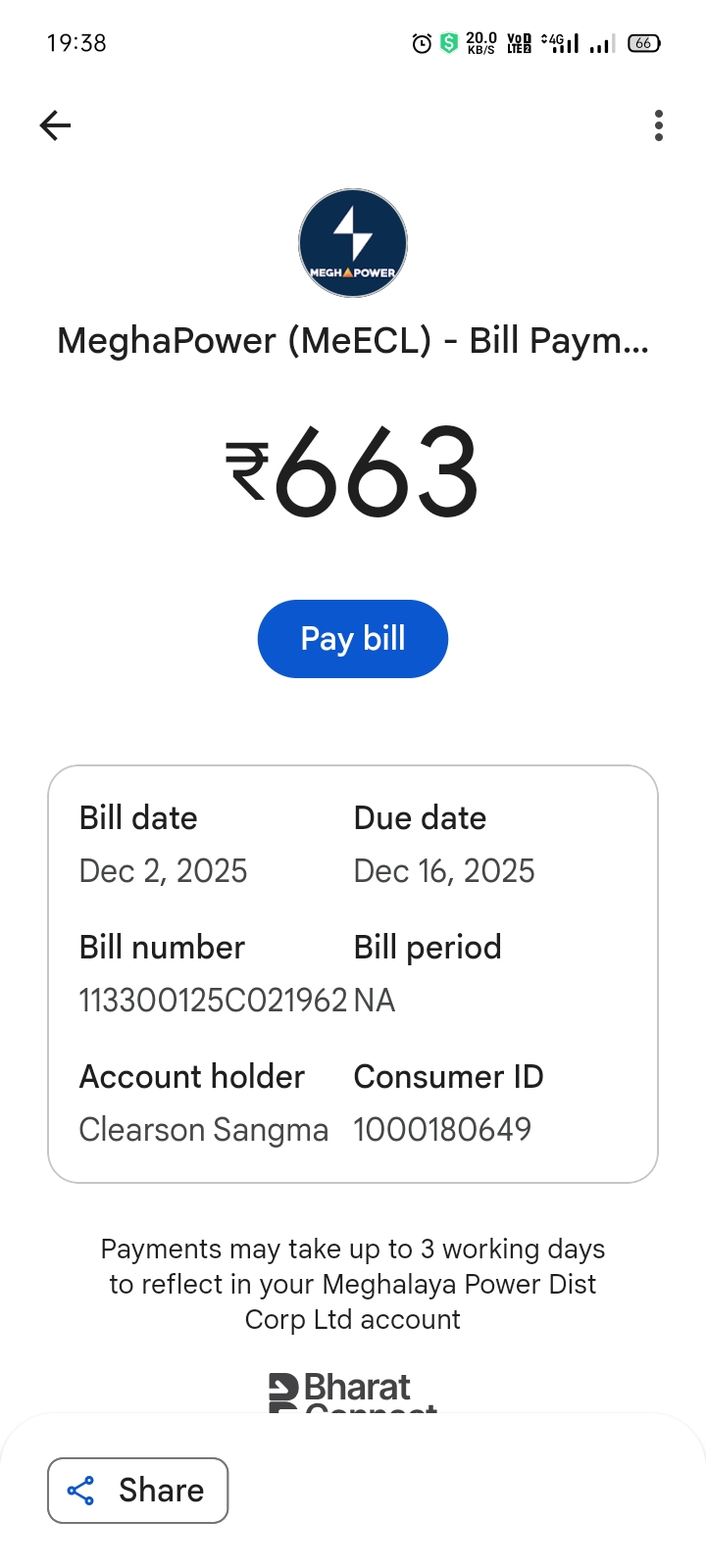Tap the back arrow icon

(55, 125)
